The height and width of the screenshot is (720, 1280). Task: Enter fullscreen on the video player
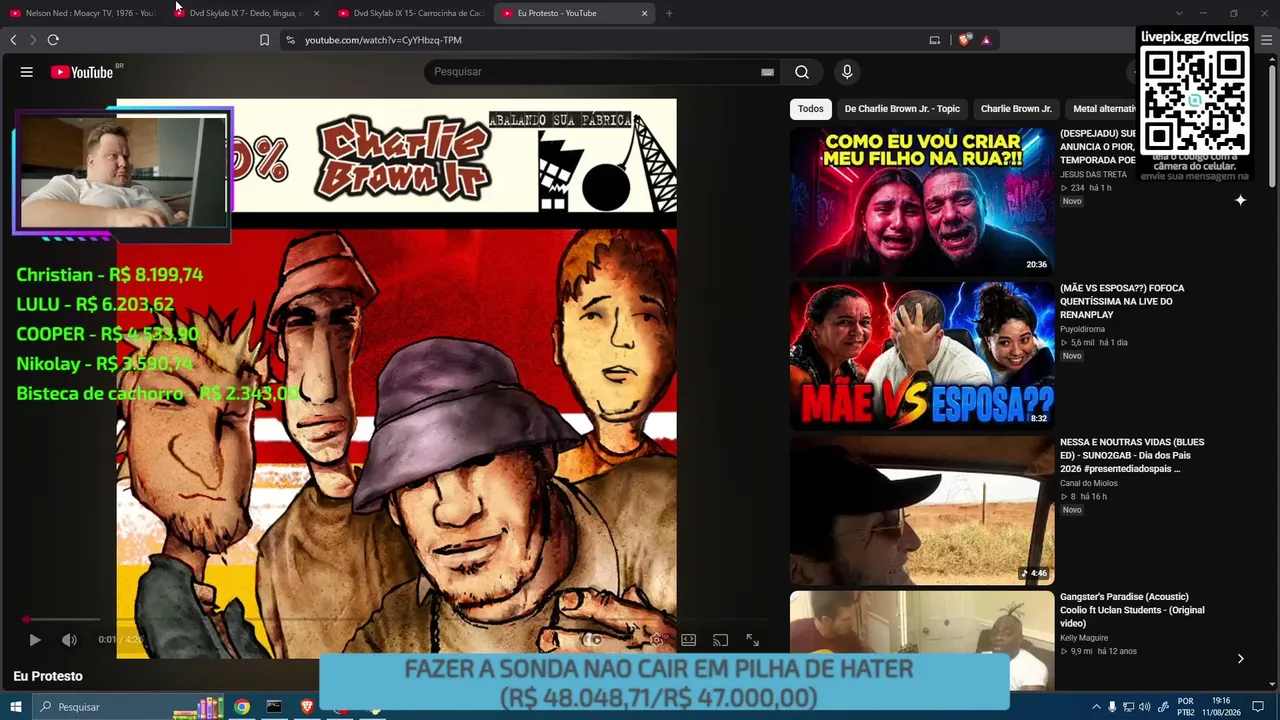coord(753,640)
